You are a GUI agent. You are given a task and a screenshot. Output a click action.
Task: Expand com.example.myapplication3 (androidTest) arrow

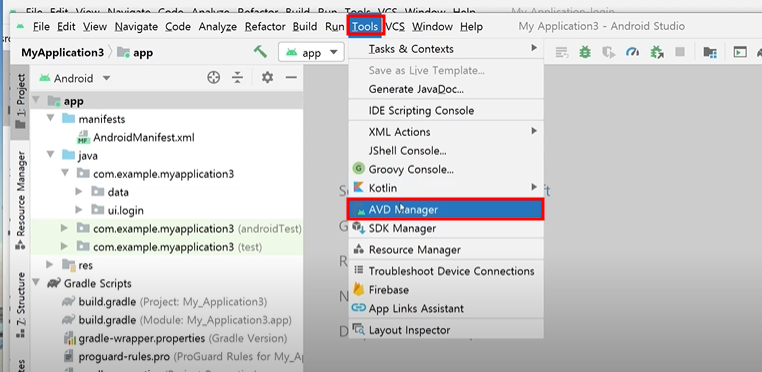coord(65,228)
